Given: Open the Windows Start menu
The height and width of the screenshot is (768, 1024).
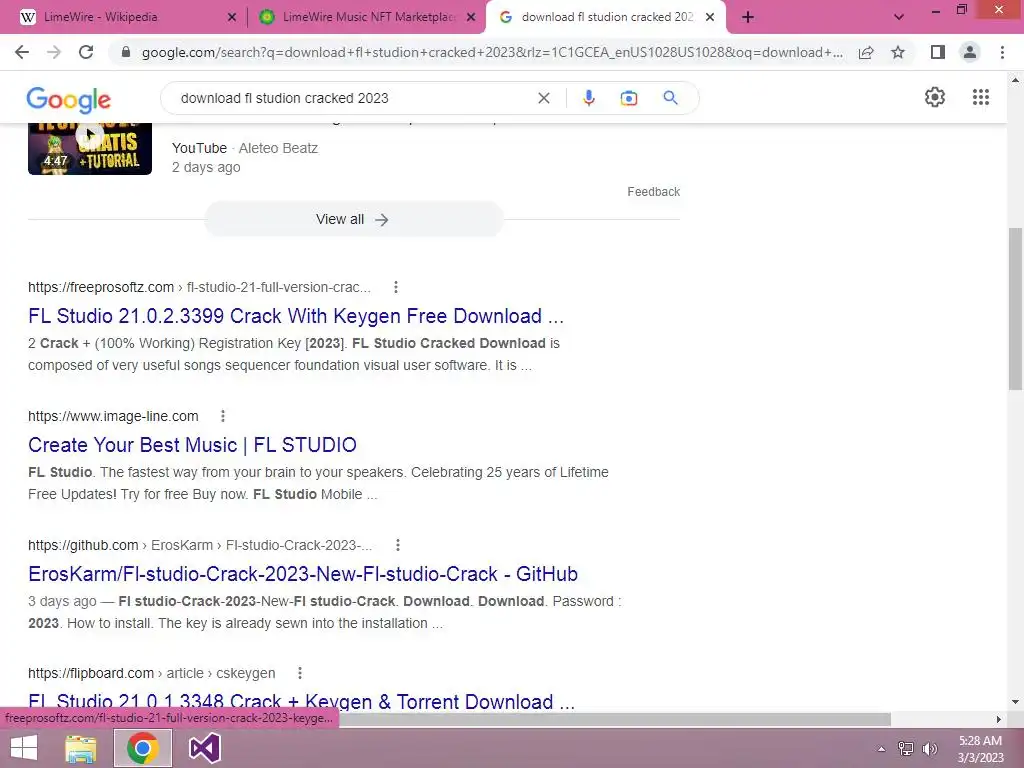Looking at the screenshot, I should click(24, 748).
